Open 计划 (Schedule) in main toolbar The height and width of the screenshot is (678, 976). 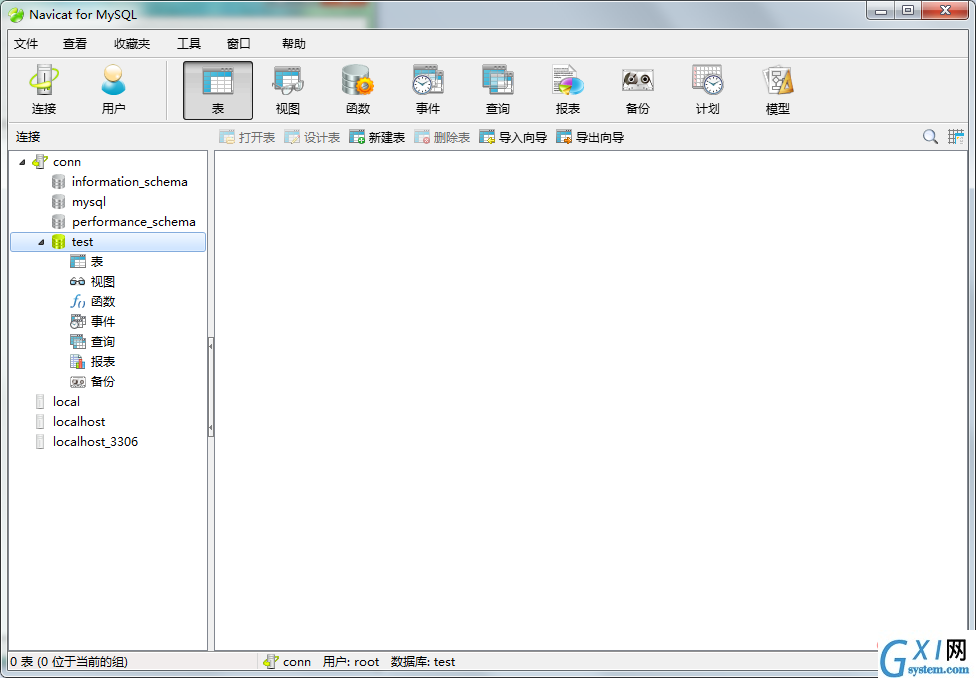tap(707, 90)
